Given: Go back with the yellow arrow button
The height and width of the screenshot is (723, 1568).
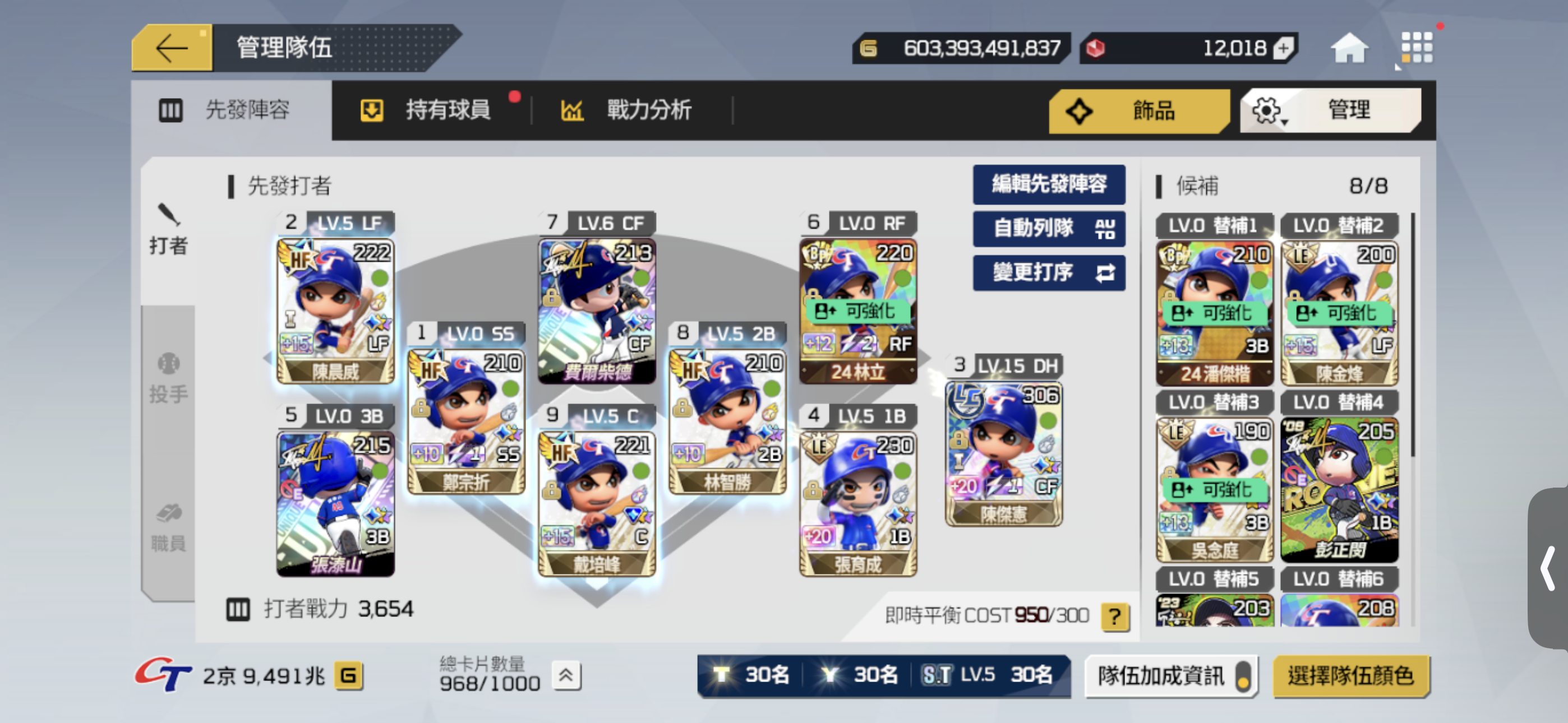Looking at the screenshot, I should point(172,49).
